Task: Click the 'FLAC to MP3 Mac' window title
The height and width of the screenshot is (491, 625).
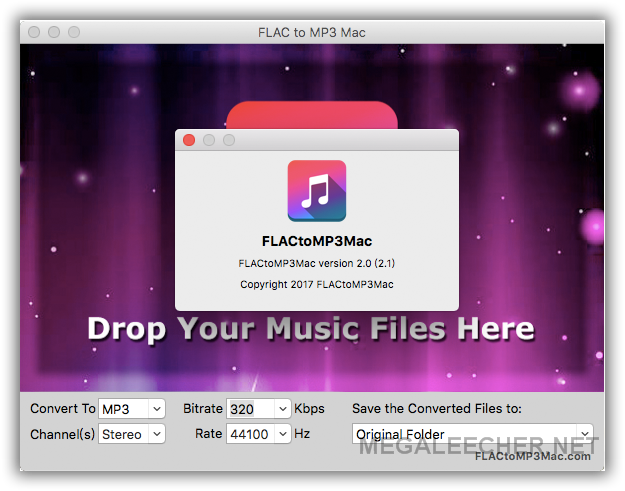Action: point(312,32)
